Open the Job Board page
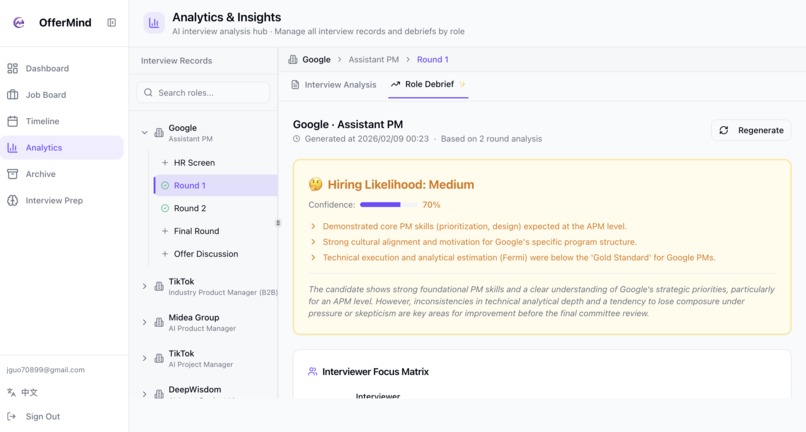 62,95
